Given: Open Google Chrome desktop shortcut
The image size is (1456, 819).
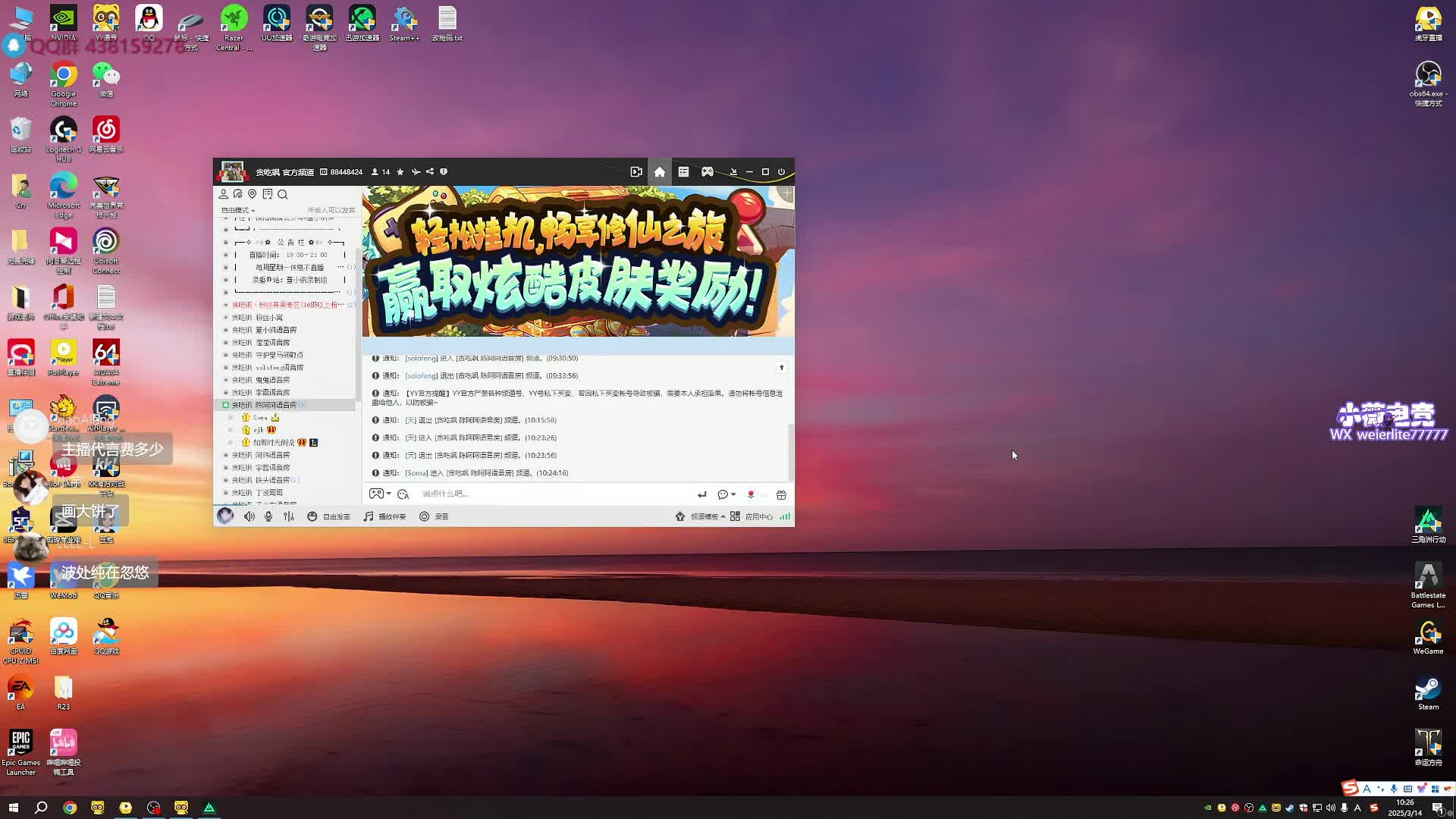Looking at the screenshot, I should 64,85.
